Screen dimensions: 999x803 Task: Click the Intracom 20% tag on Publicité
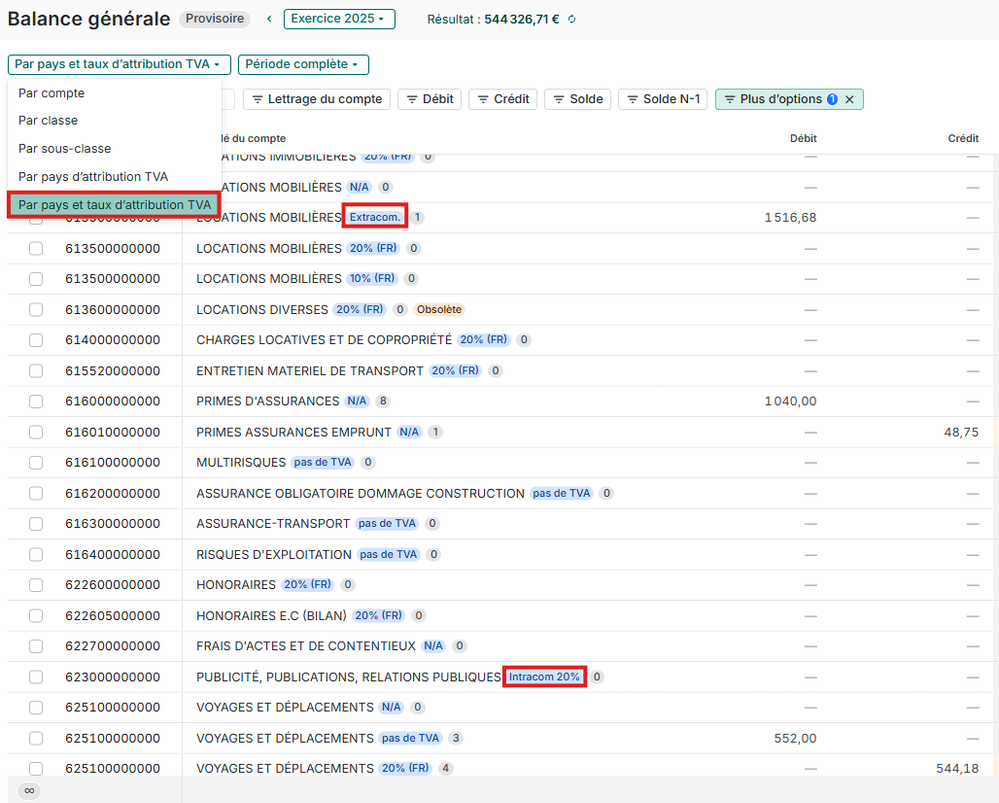[544, 677]
